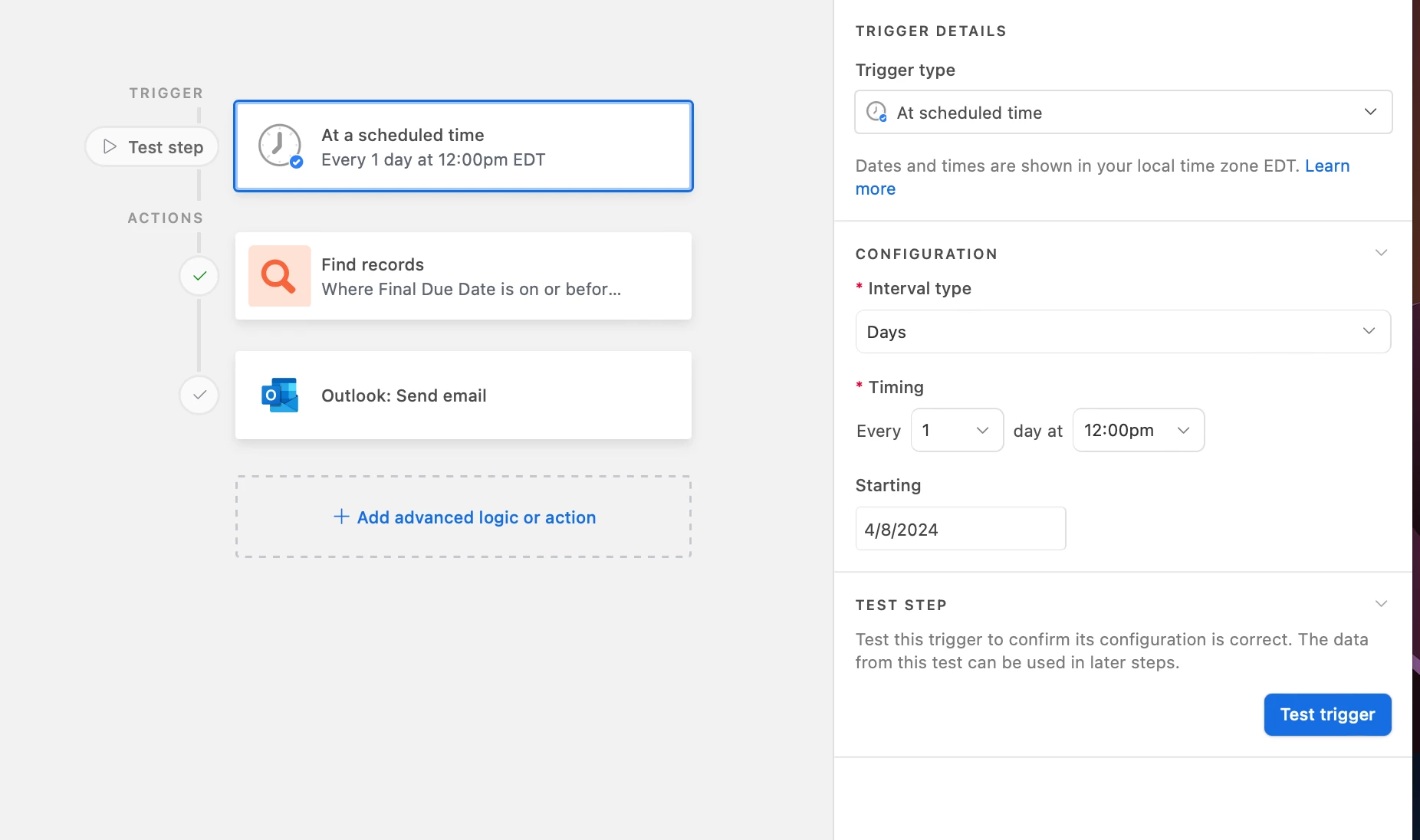Open the Interval type Days dropdown

click(x=1123, y=332)
